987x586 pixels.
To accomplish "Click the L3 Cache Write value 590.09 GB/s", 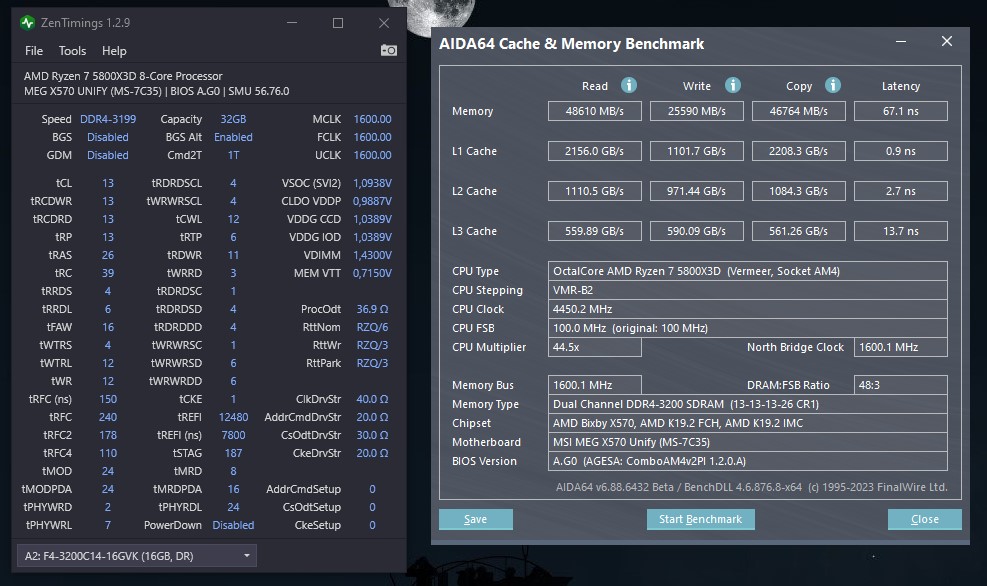I will coord(697,231).
